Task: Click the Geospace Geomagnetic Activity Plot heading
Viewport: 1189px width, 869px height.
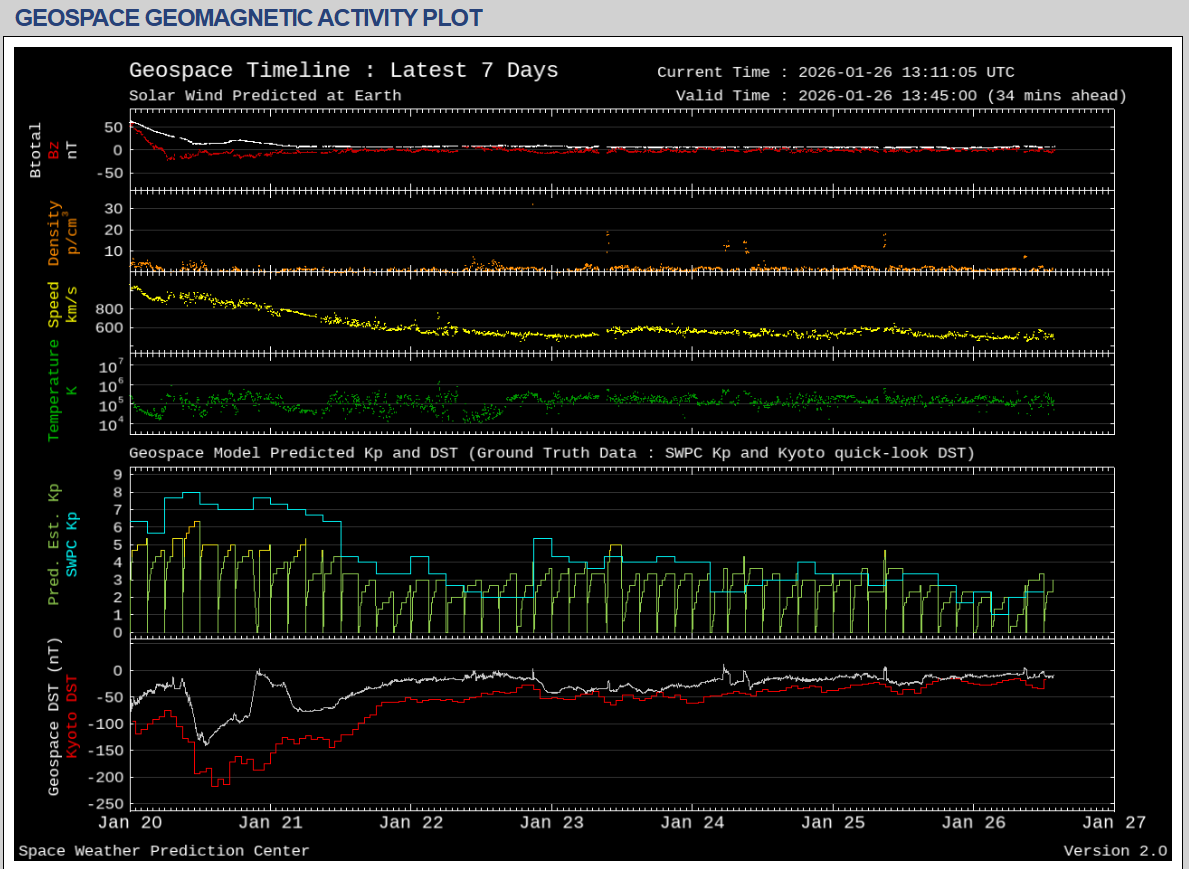Action: [x=249, y=18]
